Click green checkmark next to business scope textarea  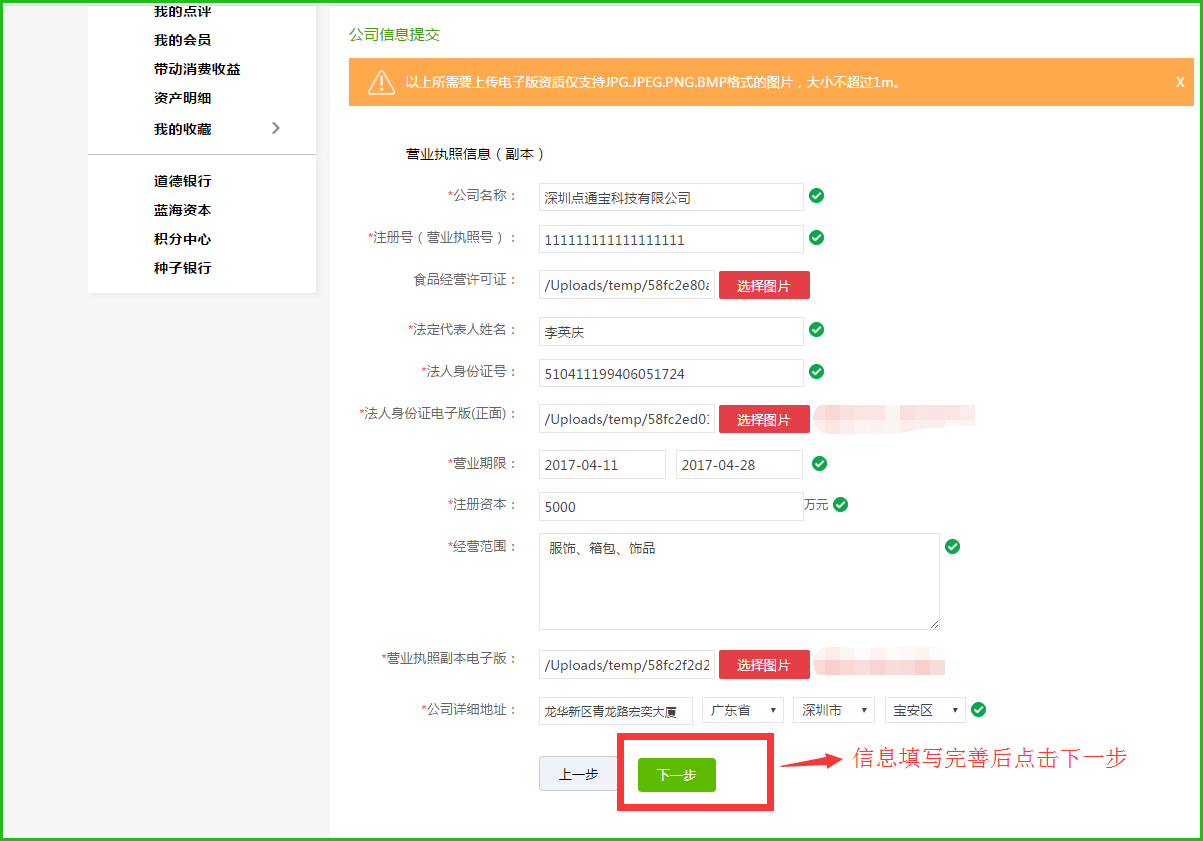point(952,546)
